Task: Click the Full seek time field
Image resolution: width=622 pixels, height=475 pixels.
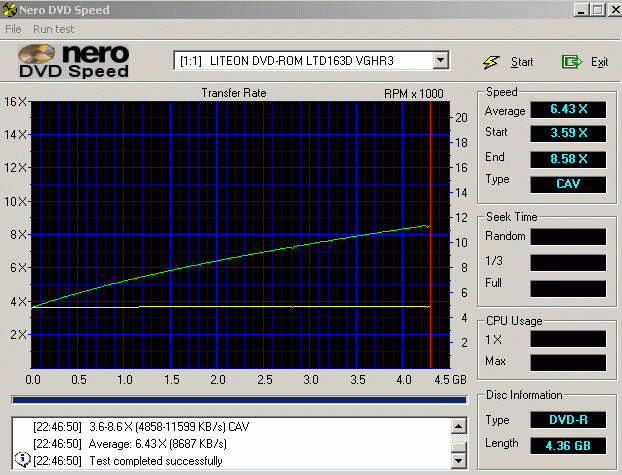Action: tap(568, 288)
